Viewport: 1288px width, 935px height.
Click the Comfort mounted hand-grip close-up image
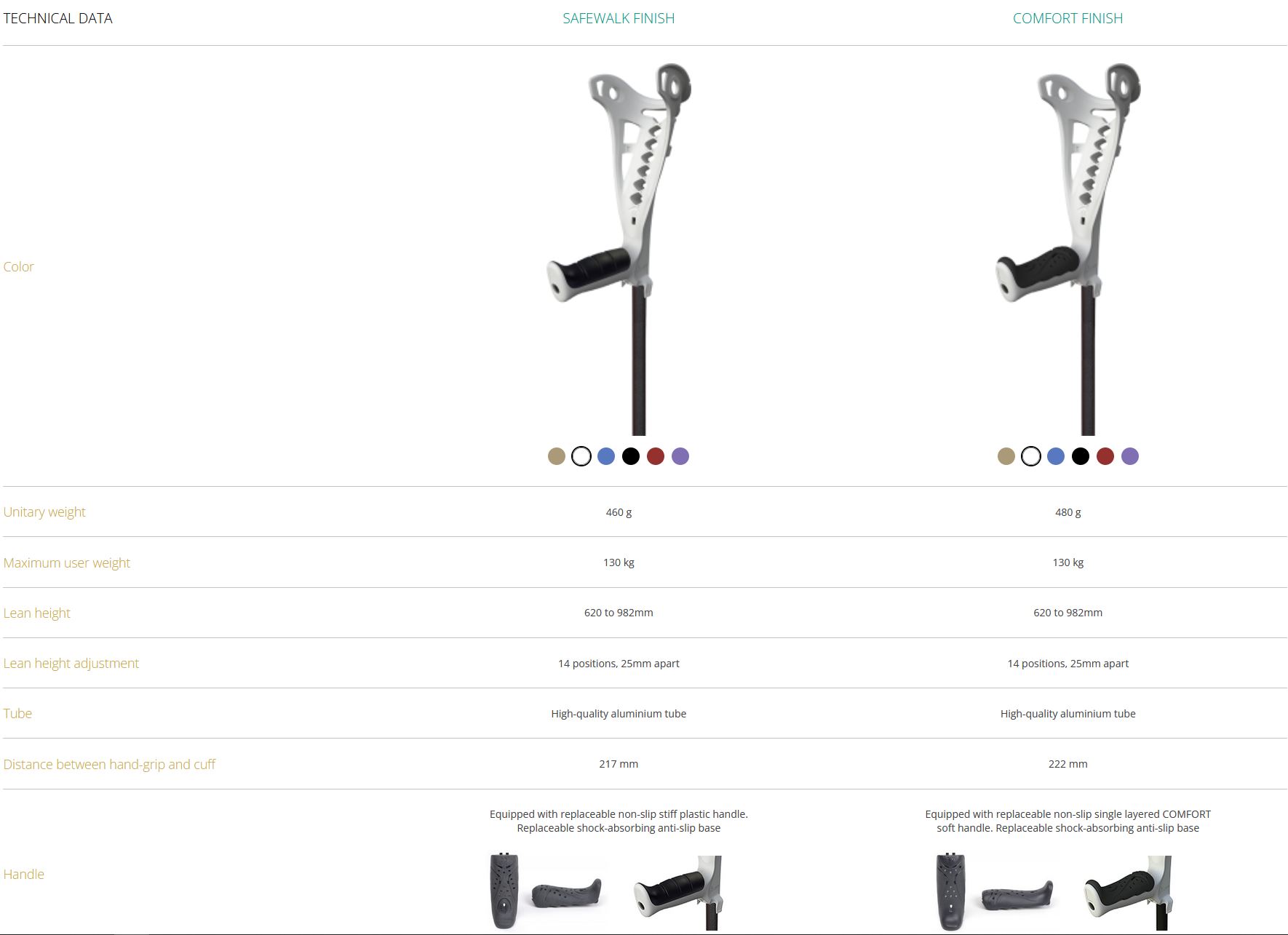click(1127, 892)
